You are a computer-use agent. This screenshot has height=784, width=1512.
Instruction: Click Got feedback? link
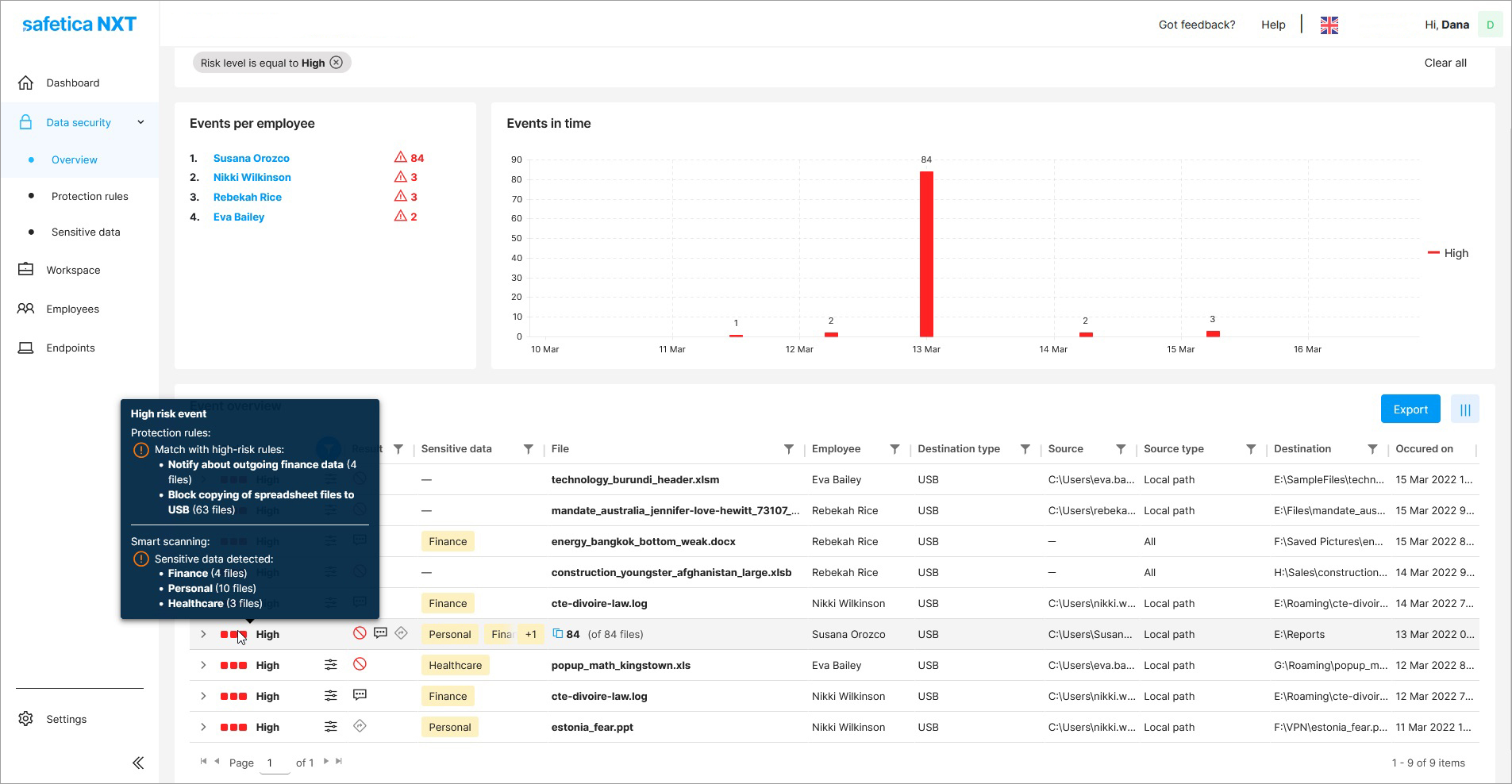pos(1197,25)
